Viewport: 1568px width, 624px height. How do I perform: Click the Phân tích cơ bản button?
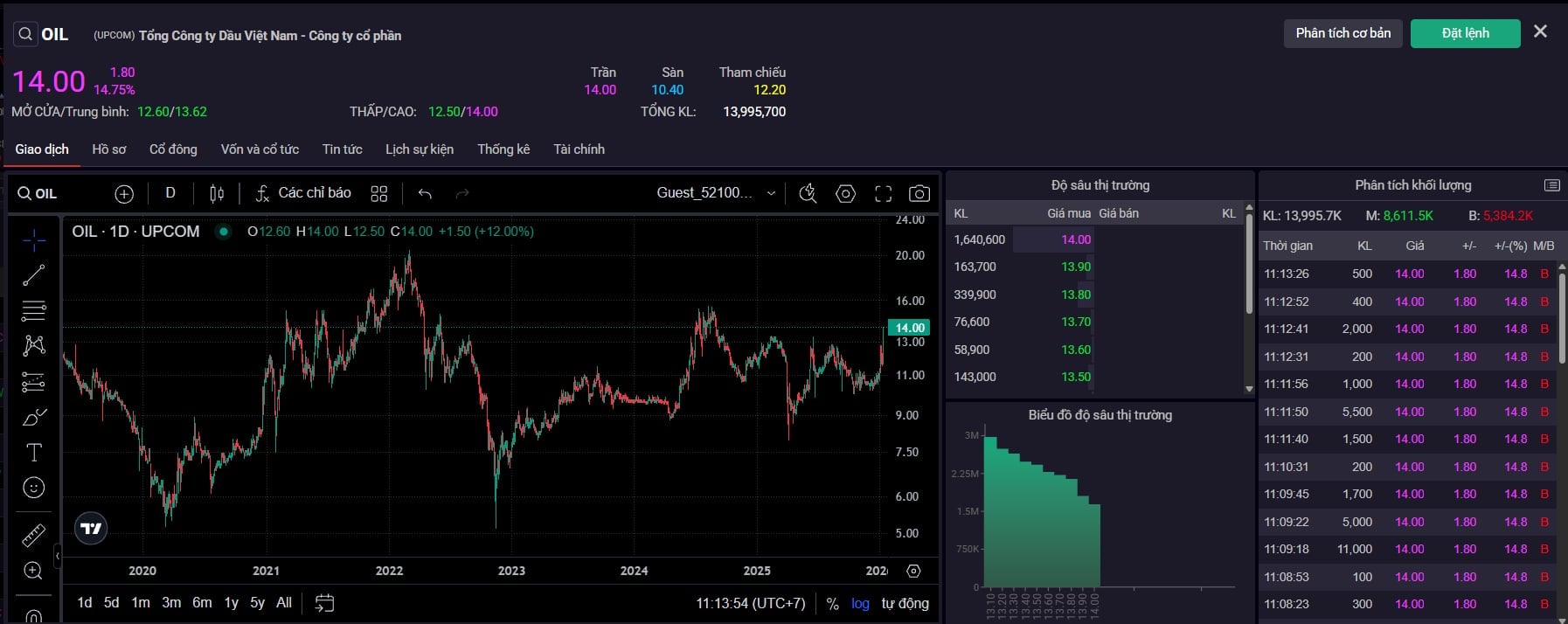pyautogui.click(x=1343, y=33)
